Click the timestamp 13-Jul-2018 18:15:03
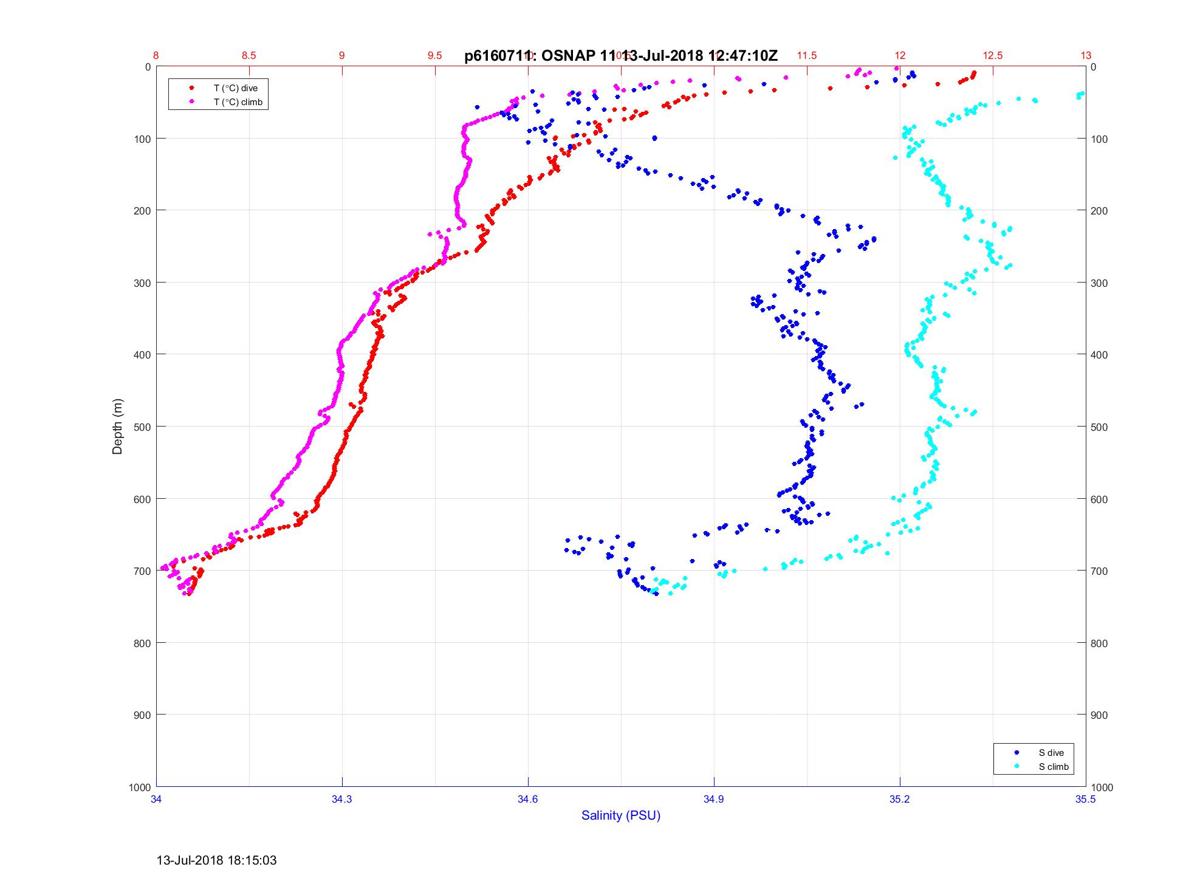The height and width of the screenshot is (885, 1200). [x=217, y=859]
